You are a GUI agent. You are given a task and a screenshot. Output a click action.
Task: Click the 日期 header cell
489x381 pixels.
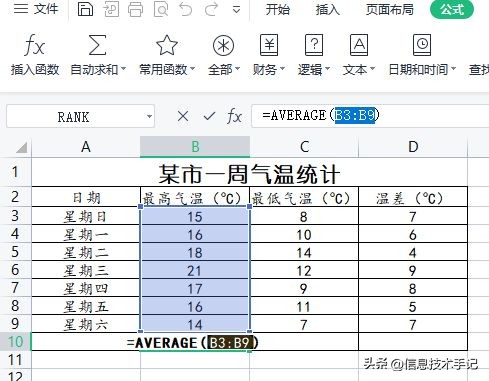click(x=86, y=198)
